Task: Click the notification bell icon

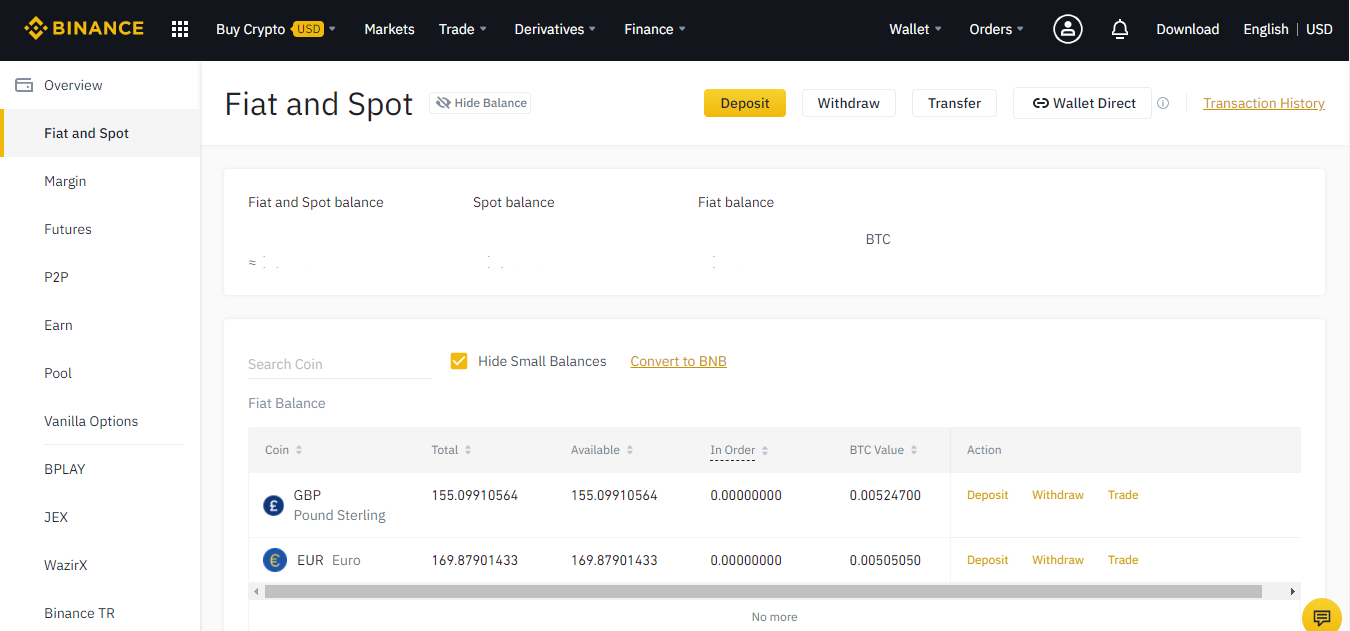Action: 1120,30
